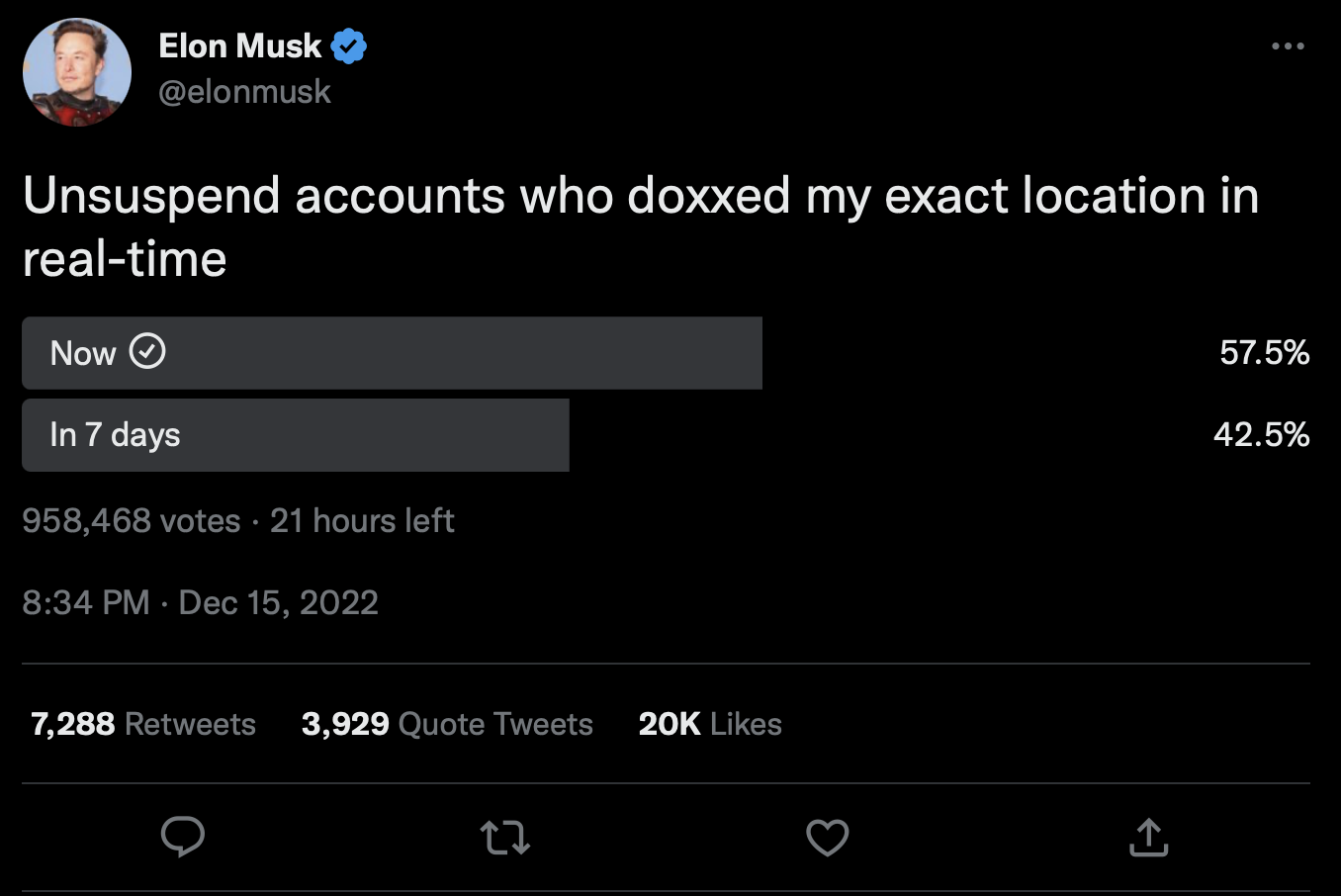View the 7,288 Retweets list
The image size is (1341, 896).
(143, 724)
